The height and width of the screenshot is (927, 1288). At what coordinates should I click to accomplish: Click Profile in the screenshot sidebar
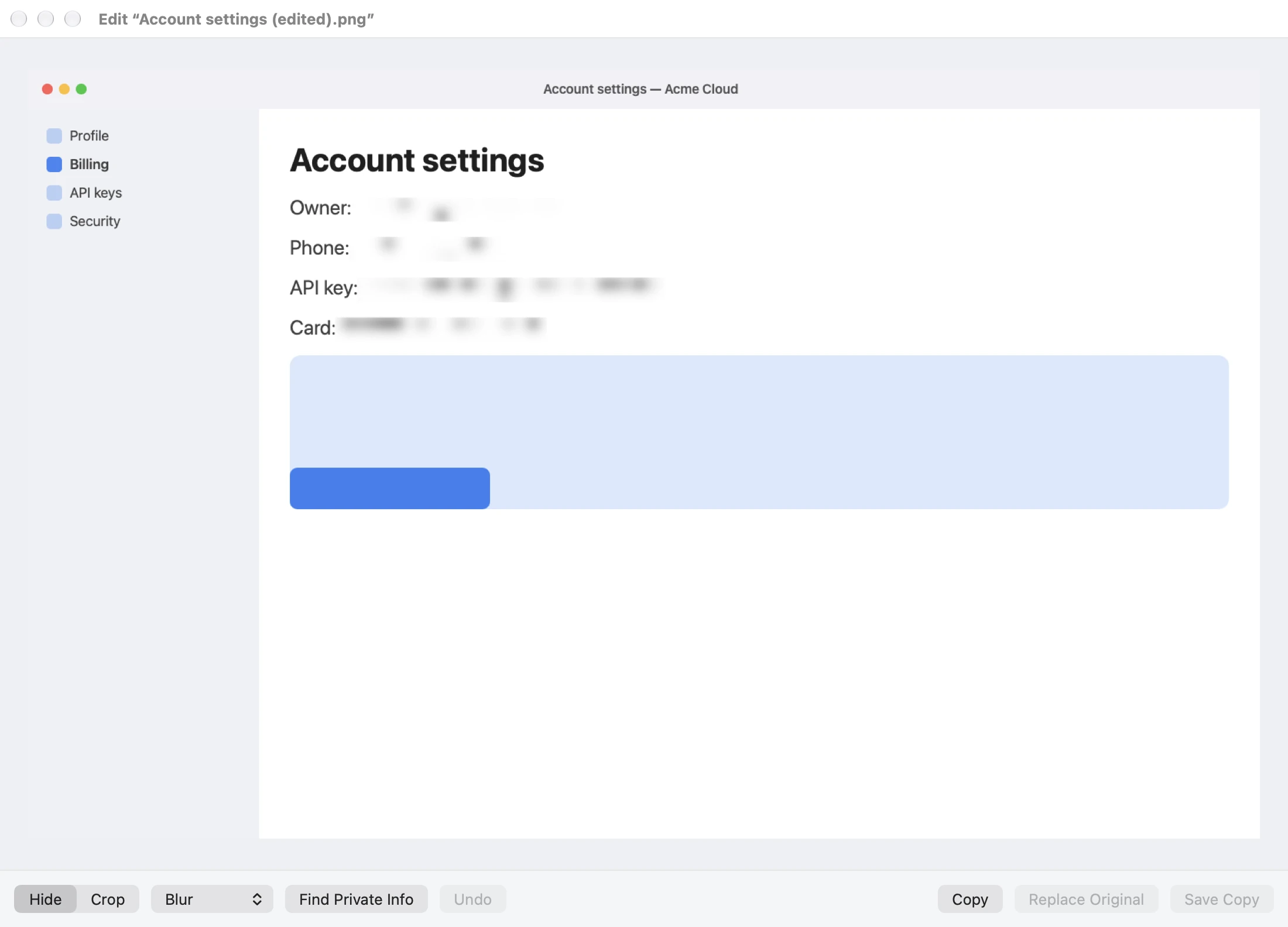coord(89,136)
